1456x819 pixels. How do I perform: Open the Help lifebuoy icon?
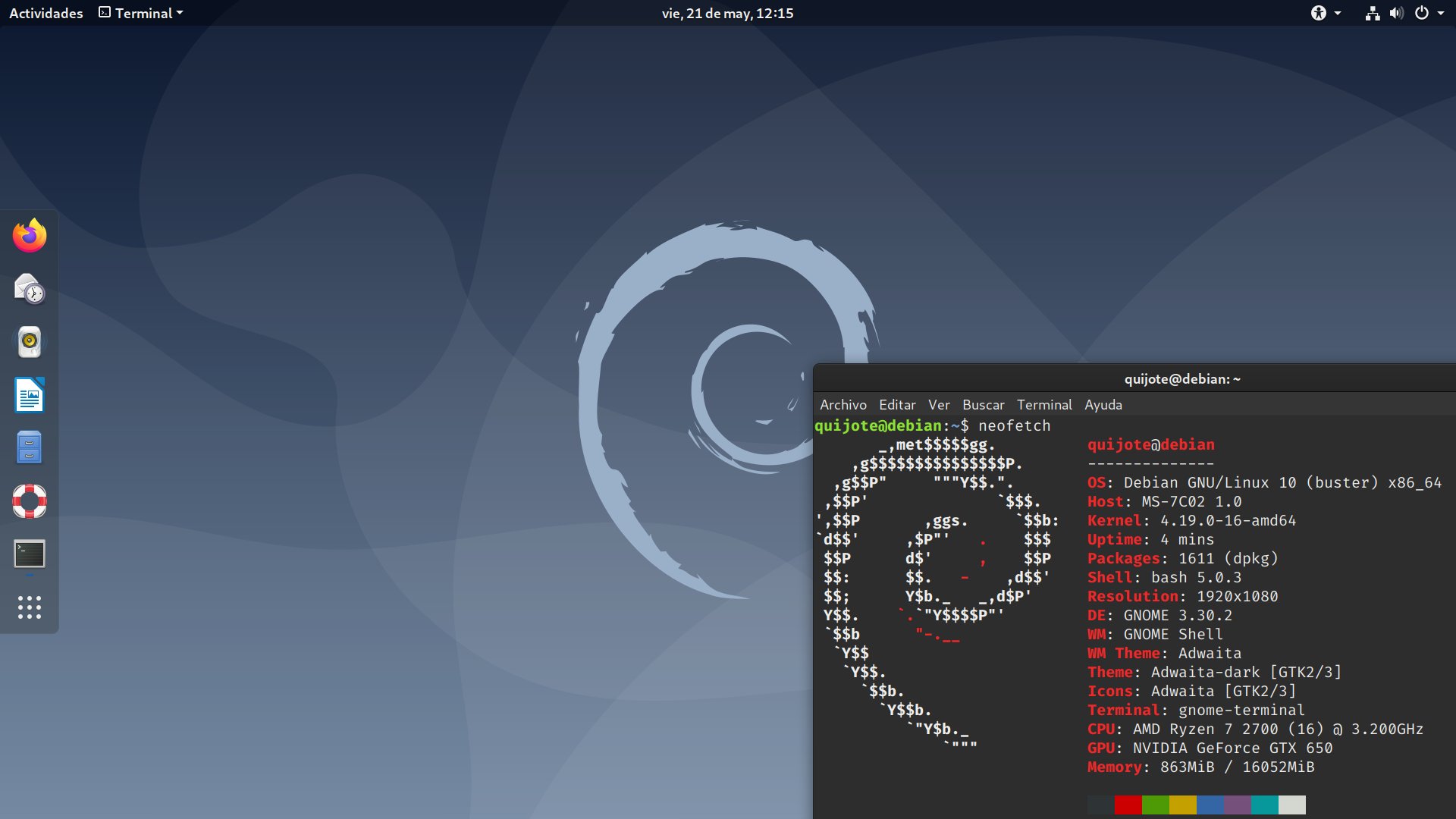30,500
